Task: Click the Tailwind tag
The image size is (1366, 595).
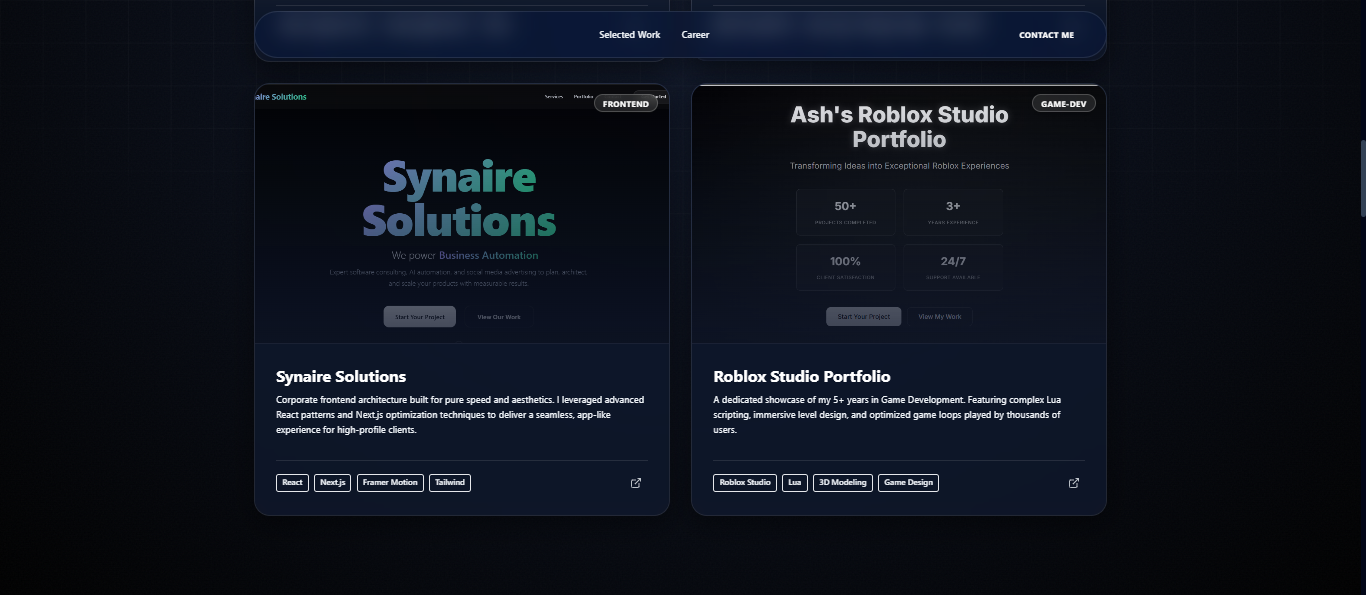Action: tap(450, 483)
